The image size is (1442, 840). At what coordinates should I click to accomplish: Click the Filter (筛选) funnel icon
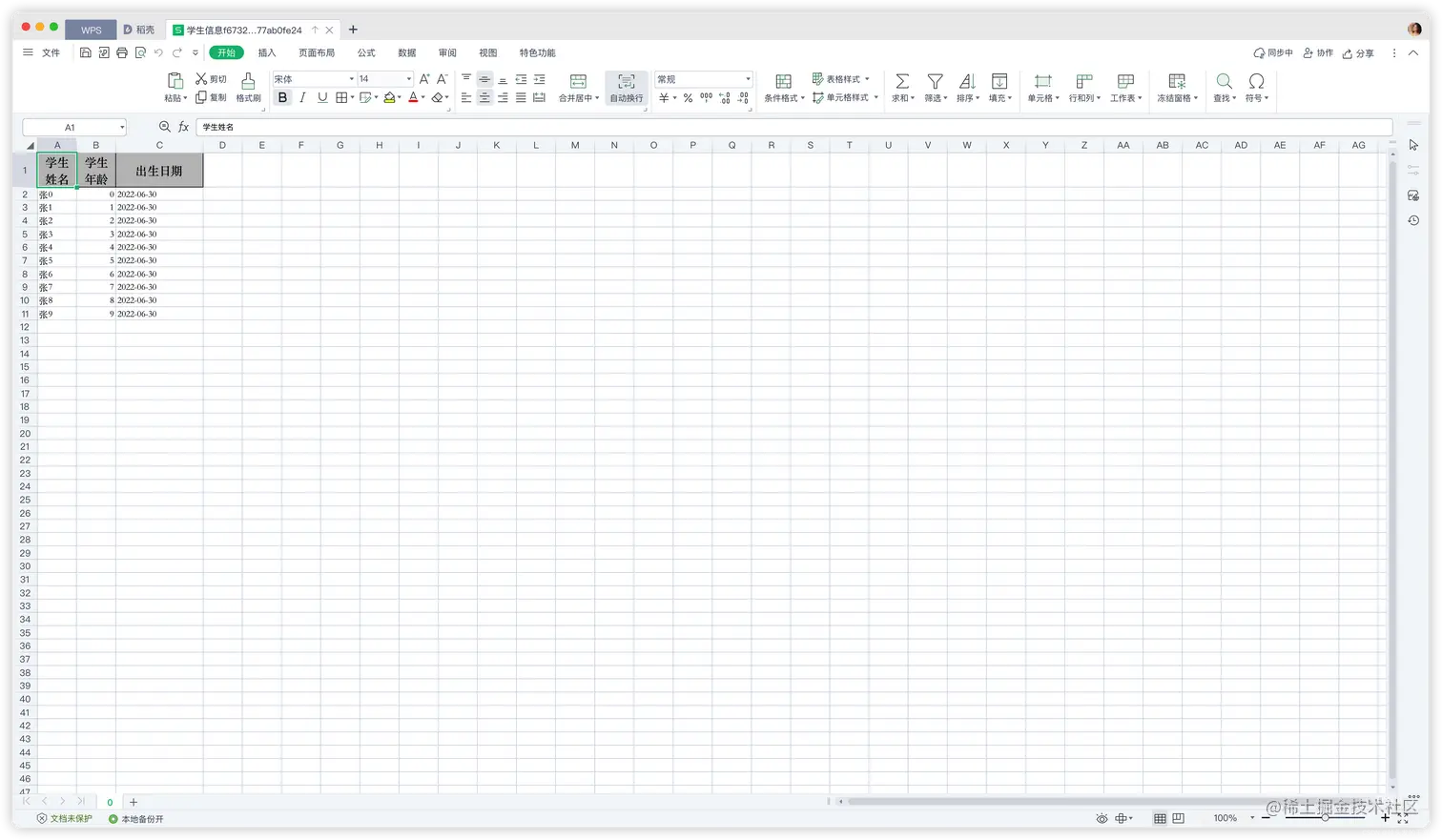click(936, 81)
